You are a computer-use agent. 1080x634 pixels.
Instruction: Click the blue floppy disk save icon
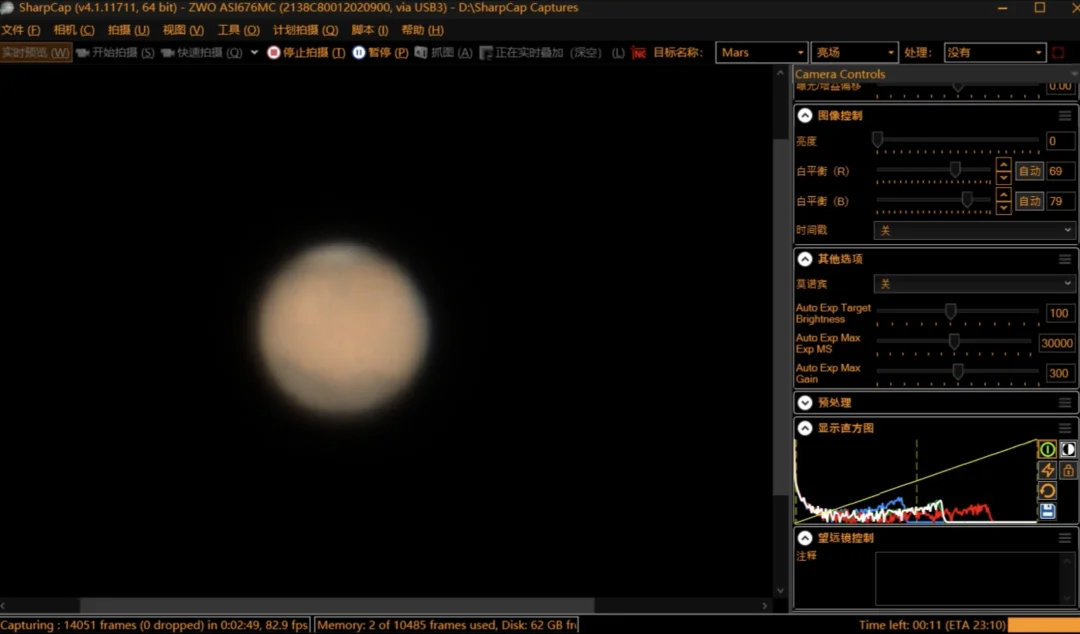click(x=1047, y=511)
